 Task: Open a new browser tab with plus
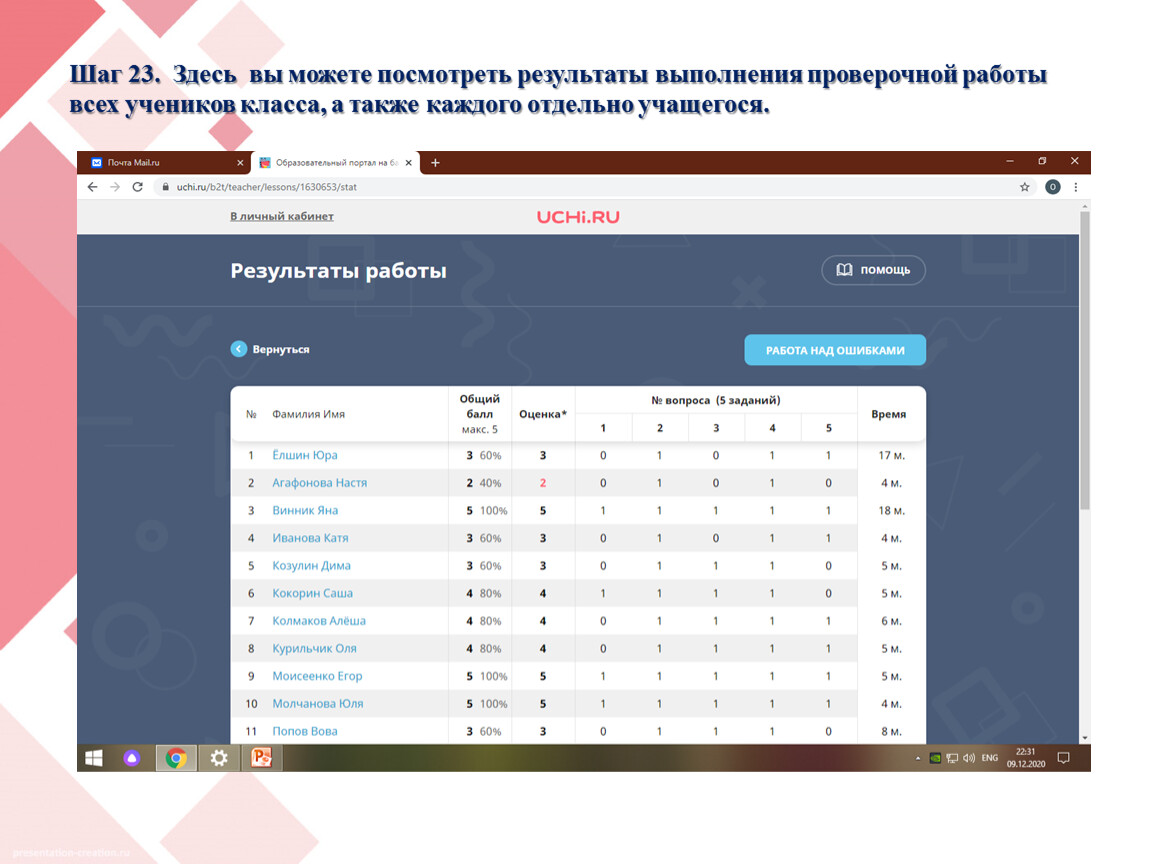point(435,163)
